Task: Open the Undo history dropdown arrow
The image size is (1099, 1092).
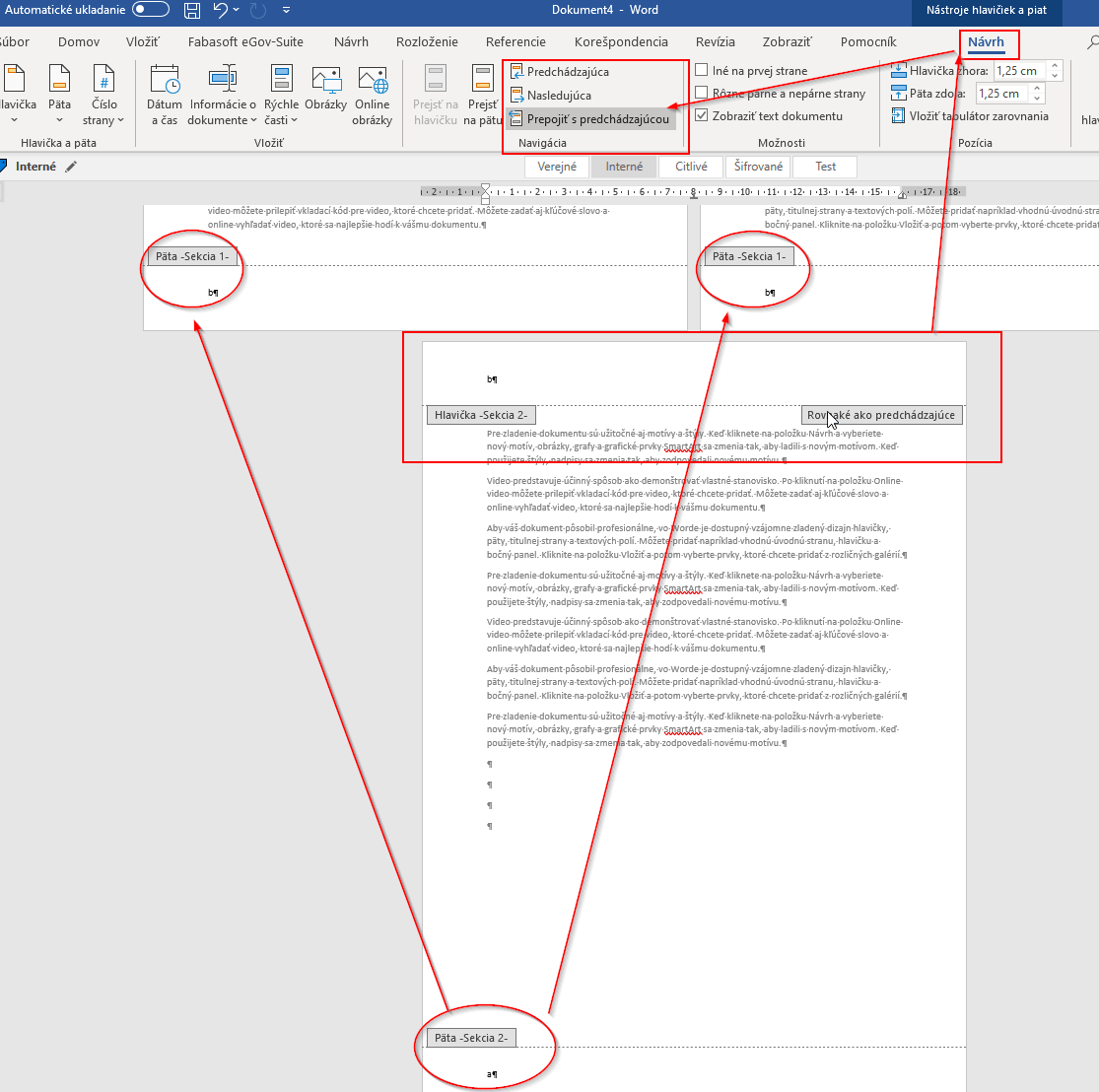Action: click(237, 10)
